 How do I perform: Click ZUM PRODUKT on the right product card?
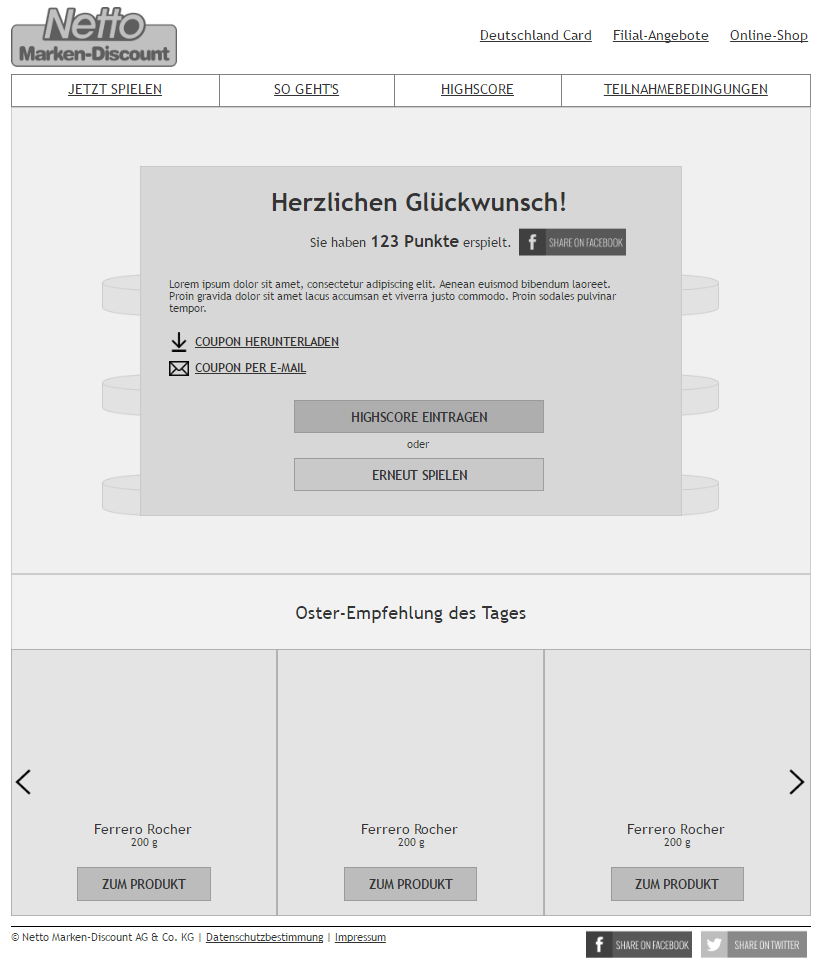[677, 884]
